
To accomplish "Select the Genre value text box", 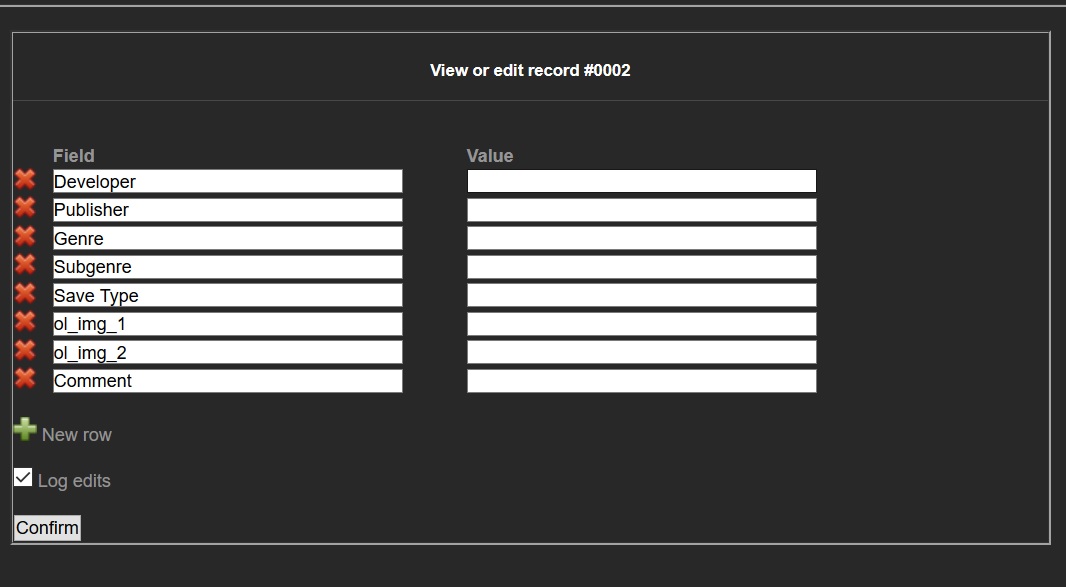I will [x=641, y=238].
